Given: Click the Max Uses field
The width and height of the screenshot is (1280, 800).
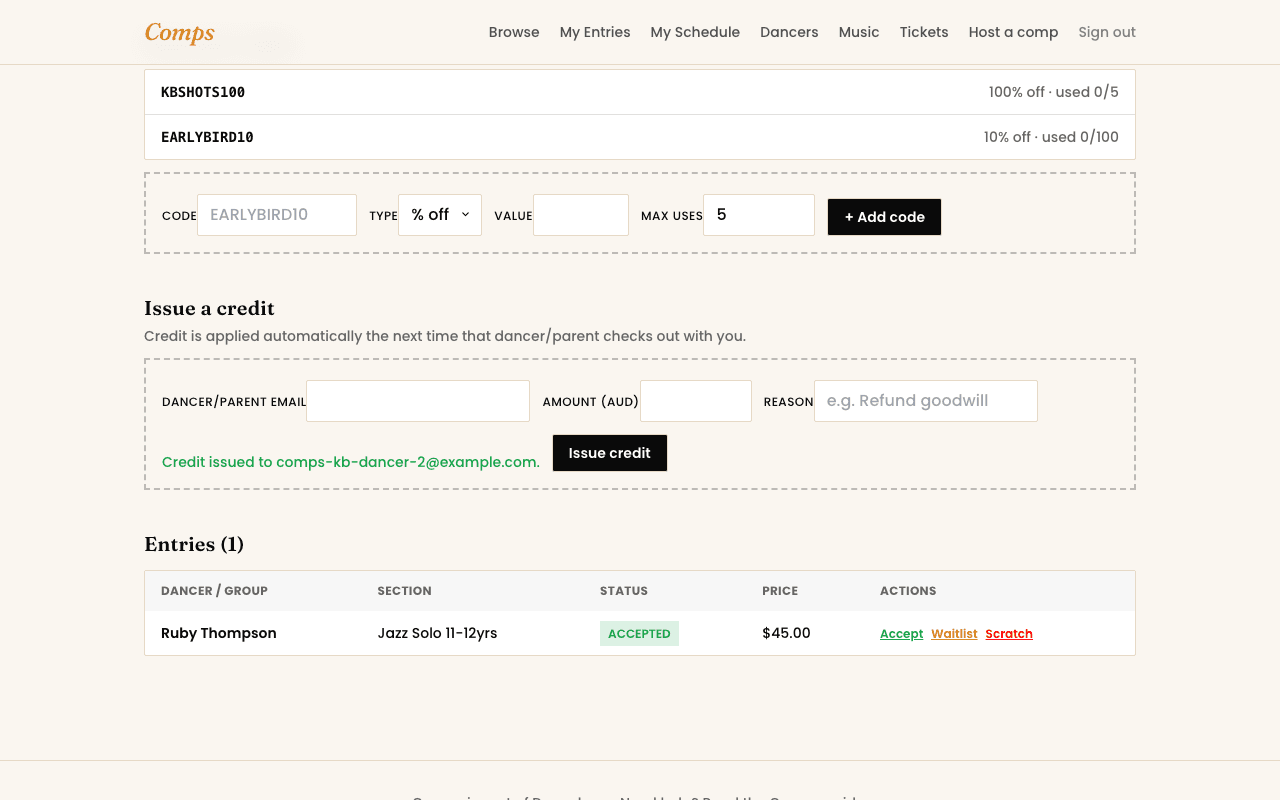Looking at the screenshot, I should (x=759, y=215).
